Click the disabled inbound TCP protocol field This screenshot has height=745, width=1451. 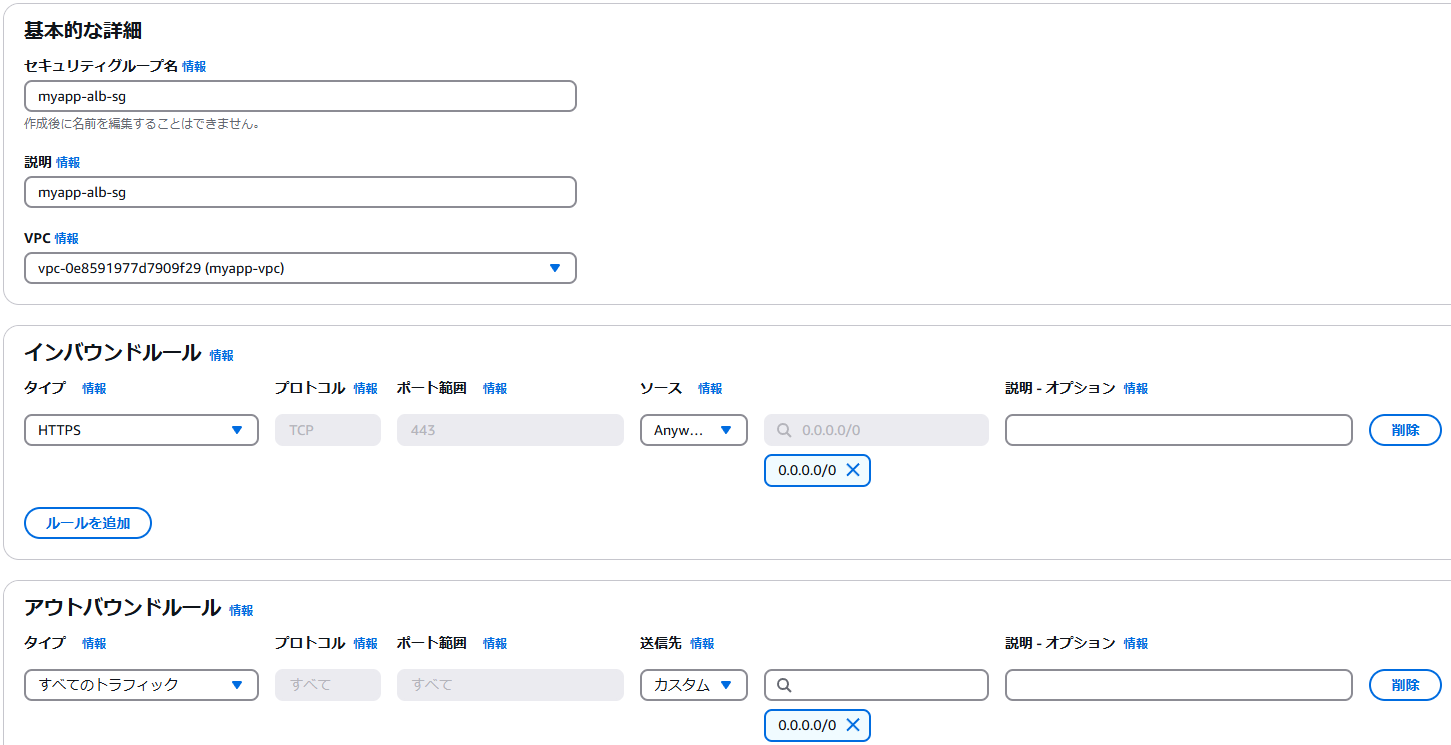click(x=328, y=430)
